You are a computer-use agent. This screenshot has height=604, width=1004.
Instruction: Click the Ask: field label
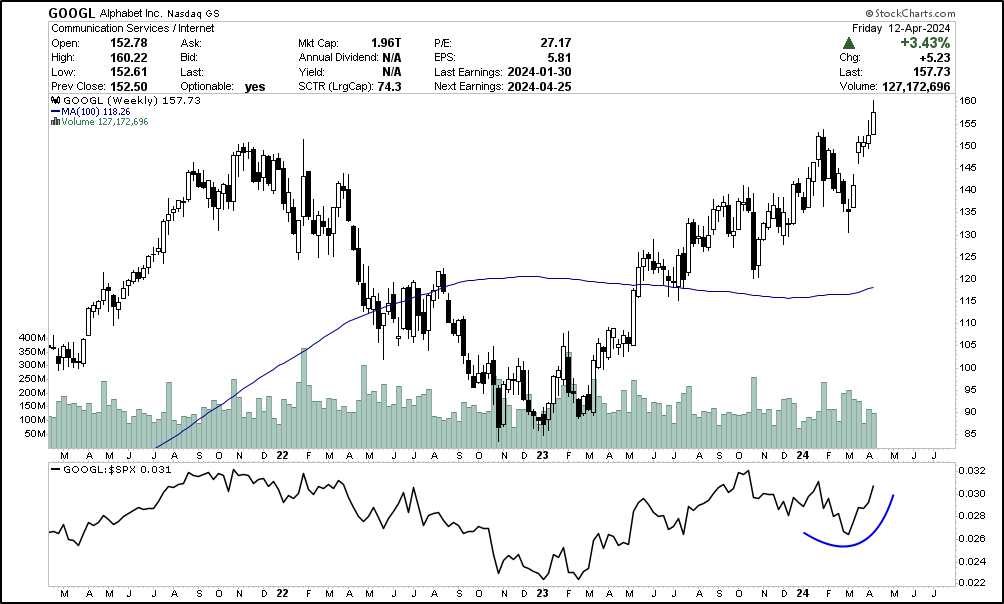pos(191,43)
